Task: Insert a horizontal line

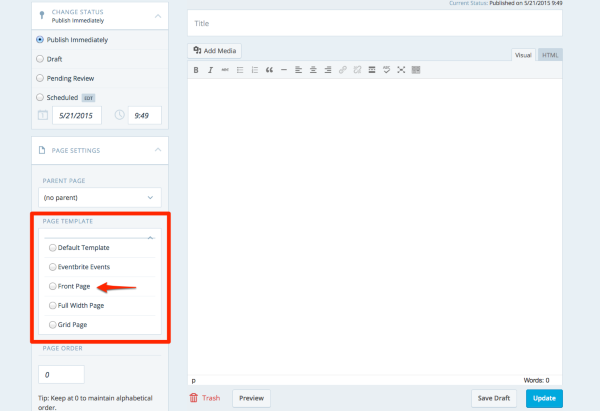Action: coord(284,70)
